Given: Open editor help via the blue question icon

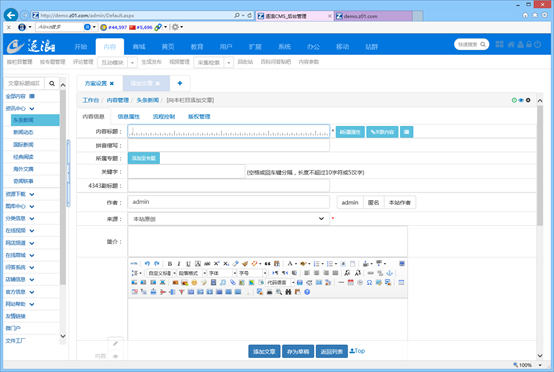Looking at the screenshot, I should click(307, 292).
